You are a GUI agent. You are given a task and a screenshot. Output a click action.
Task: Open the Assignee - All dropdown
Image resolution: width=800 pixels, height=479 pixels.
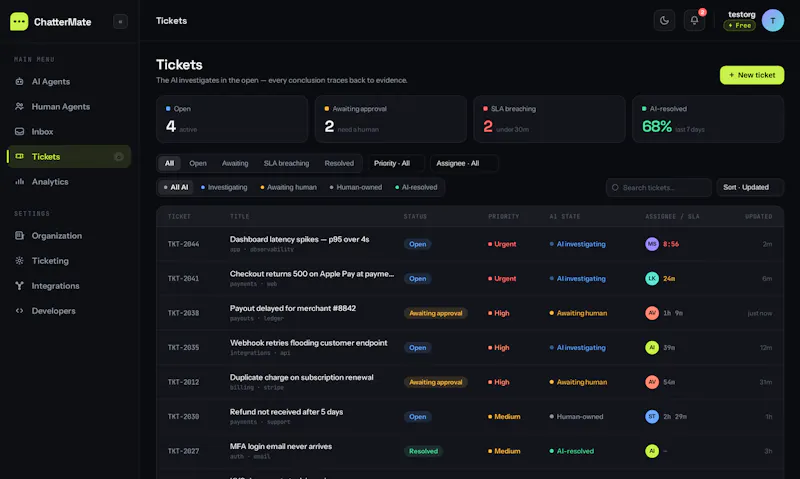pyautogui.click(x=464, y=163)
